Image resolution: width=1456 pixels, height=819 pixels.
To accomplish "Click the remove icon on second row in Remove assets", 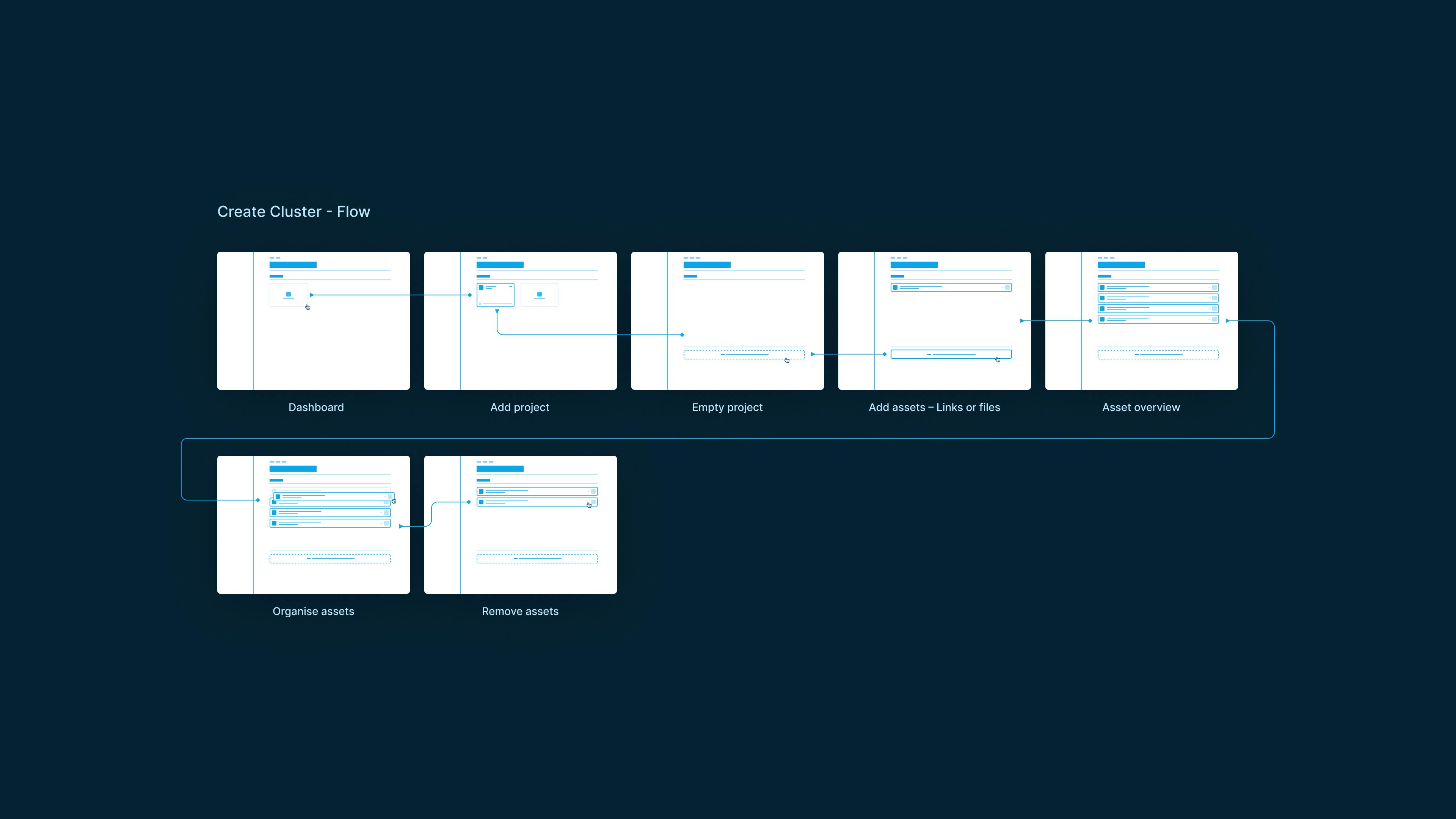I will (593, 502).
